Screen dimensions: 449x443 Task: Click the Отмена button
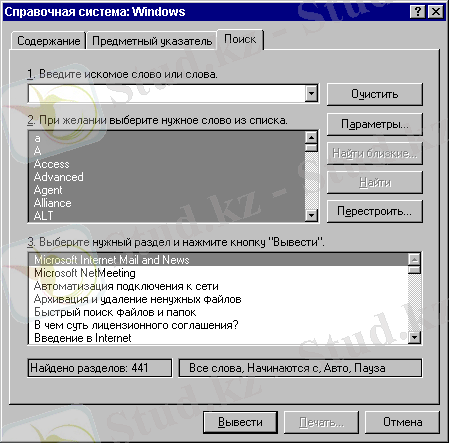click(402, 422)
